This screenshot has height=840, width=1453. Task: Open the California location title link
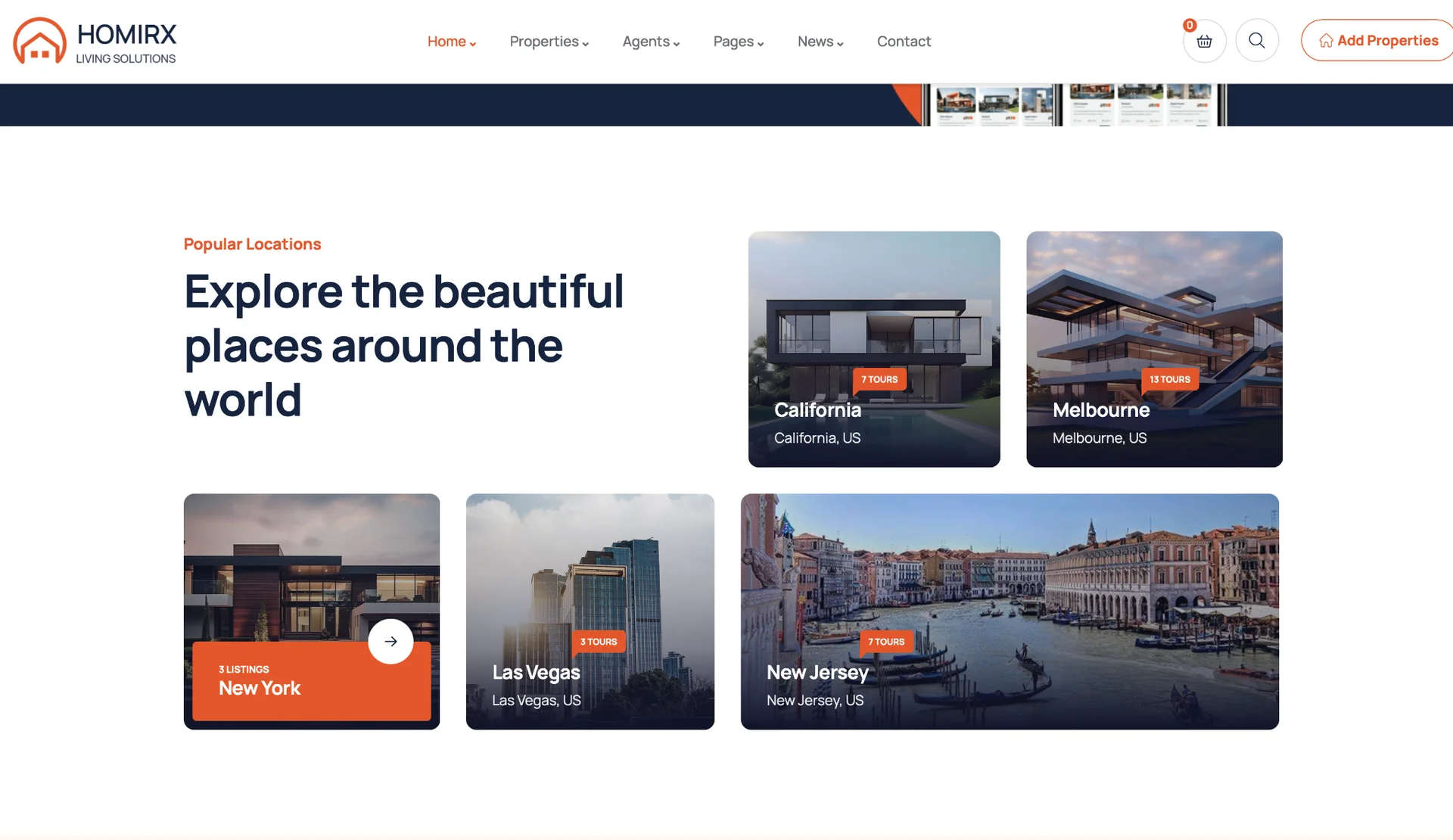(x=817, y=410)
